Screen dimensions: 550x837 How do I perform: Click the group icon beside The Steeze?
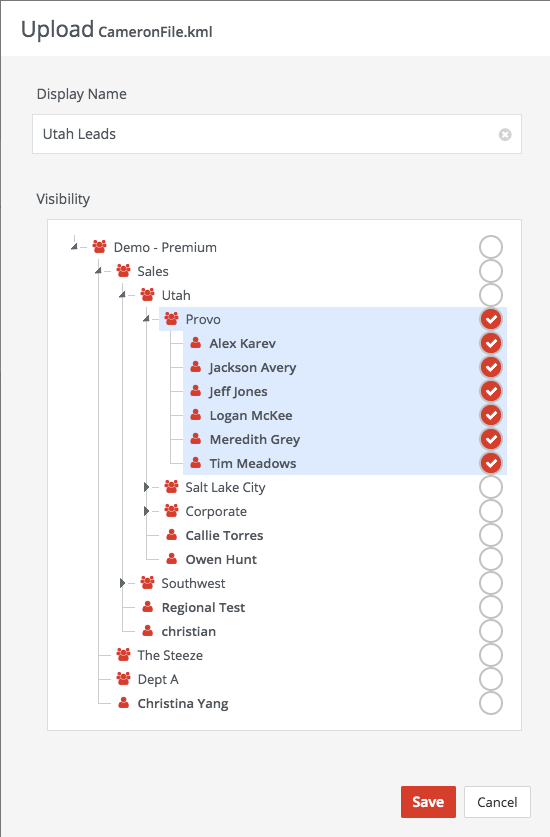point(123,654)
